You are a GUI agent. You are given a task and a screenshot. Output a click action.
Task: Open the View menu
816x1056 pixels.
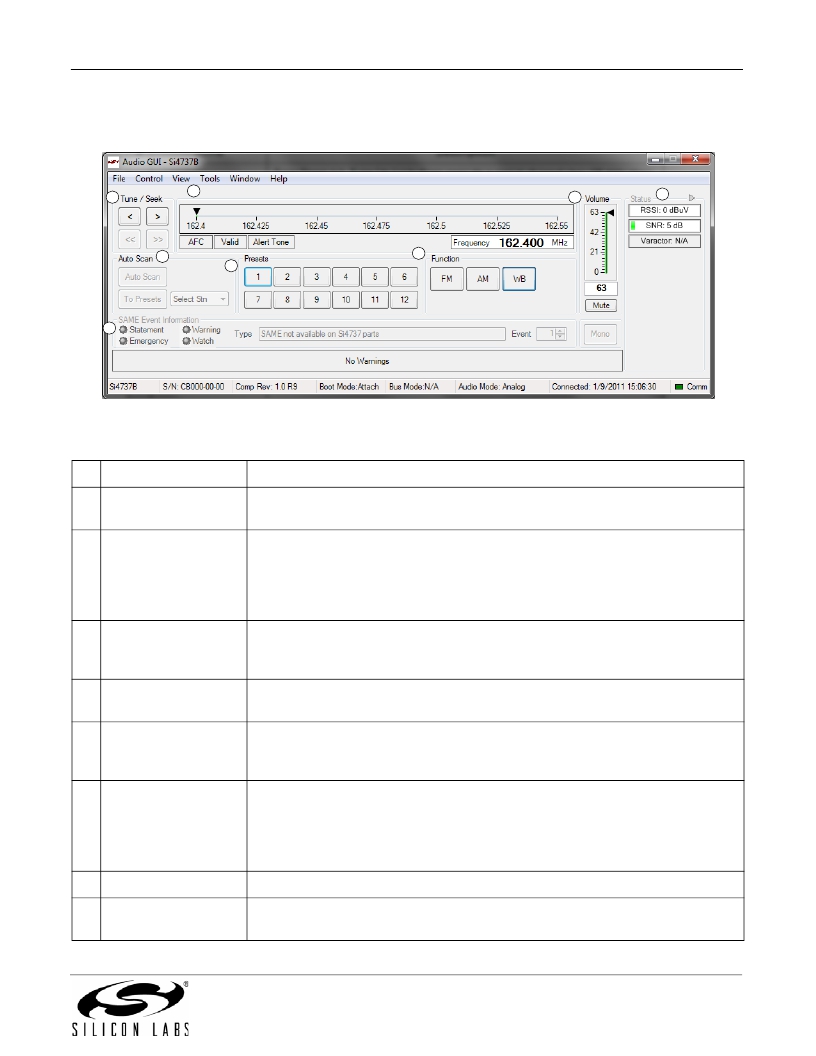[181, 178]
